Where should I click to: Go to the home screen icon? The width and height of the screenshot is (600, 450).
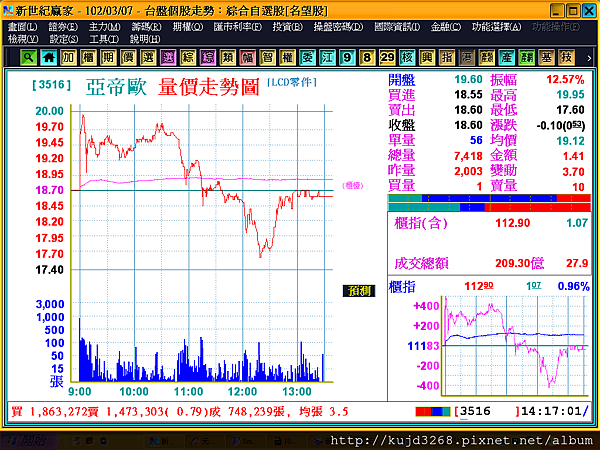coord(49,58)
